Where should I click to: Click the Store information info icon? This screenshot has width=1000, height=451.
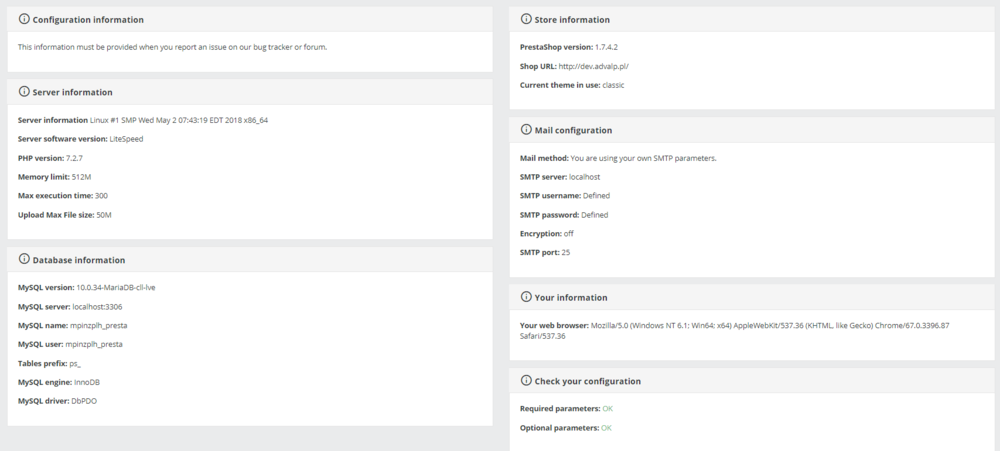pyautogui.click(x=526, y=19)
